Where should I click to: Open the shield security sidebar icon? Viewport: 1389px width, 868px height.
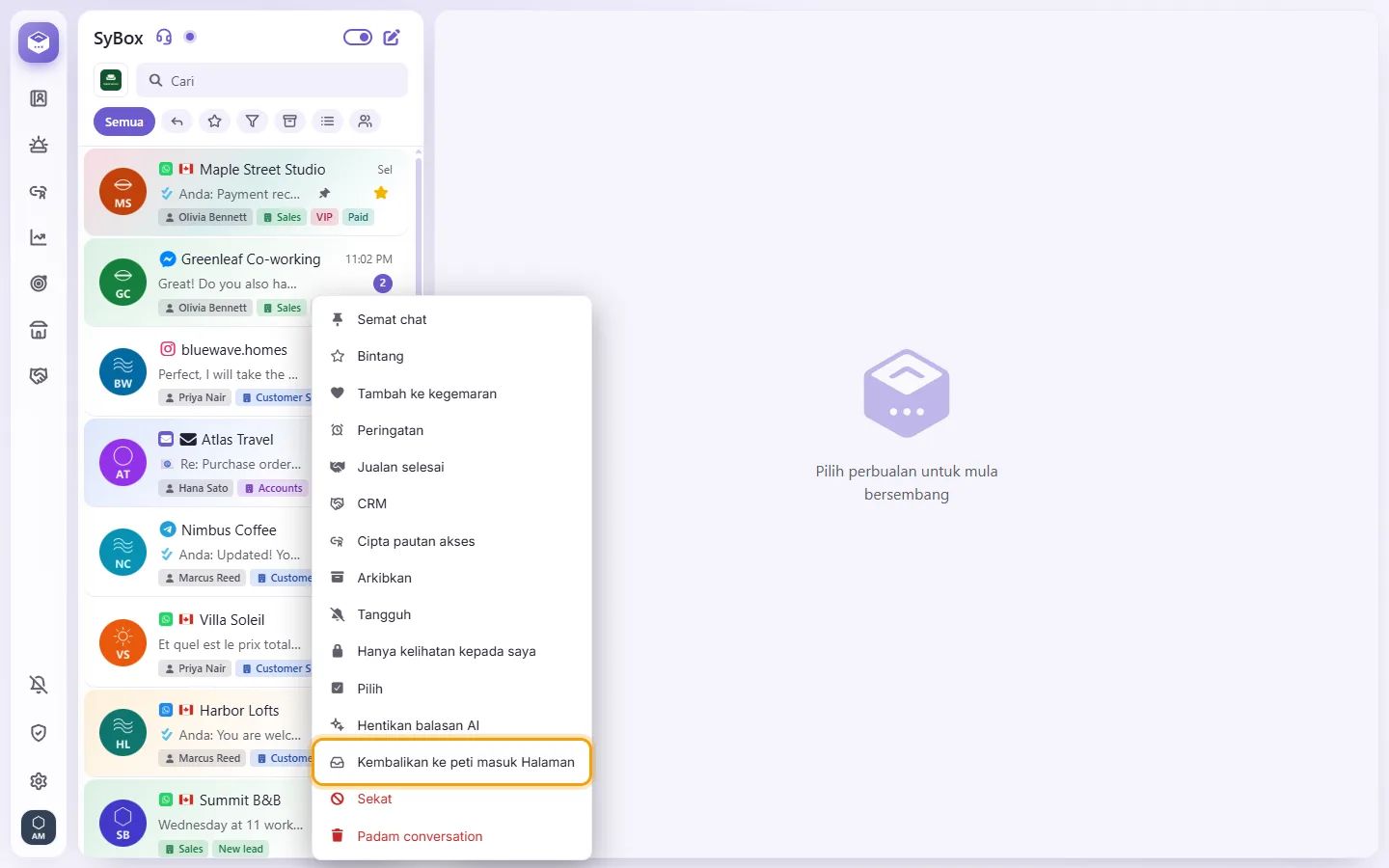point(39,733)
